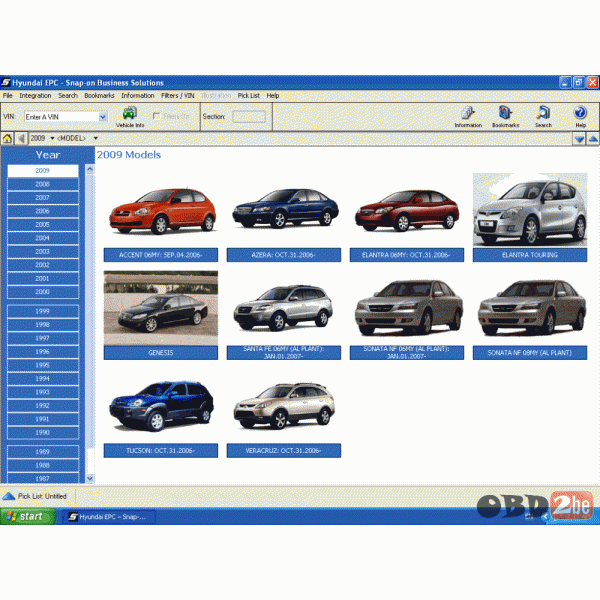Click the Windows Start button
Image resolution: width=600 pixels, height=600 pixels.
28,517
